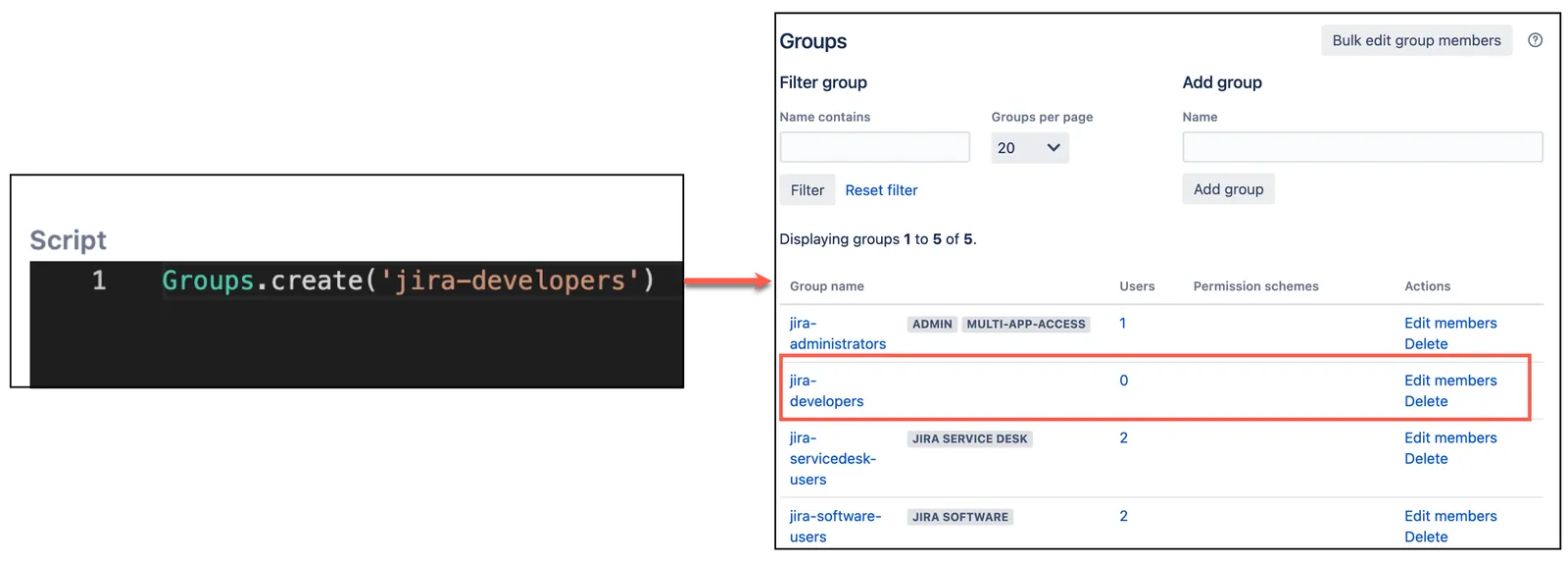Open the jira-software-users group link

click(x=835, y=526)
